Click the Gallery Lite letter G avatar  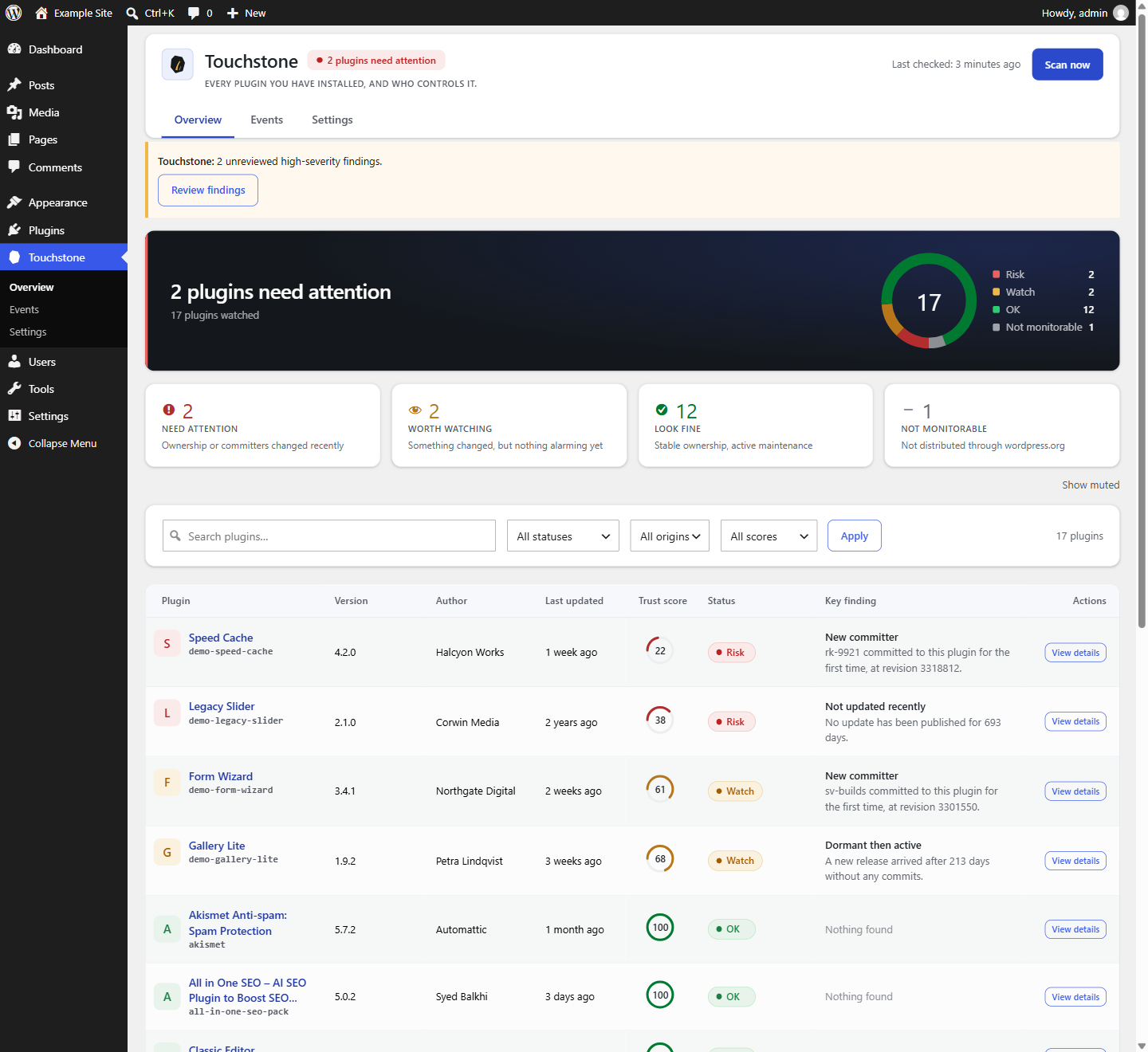(167, 852)
